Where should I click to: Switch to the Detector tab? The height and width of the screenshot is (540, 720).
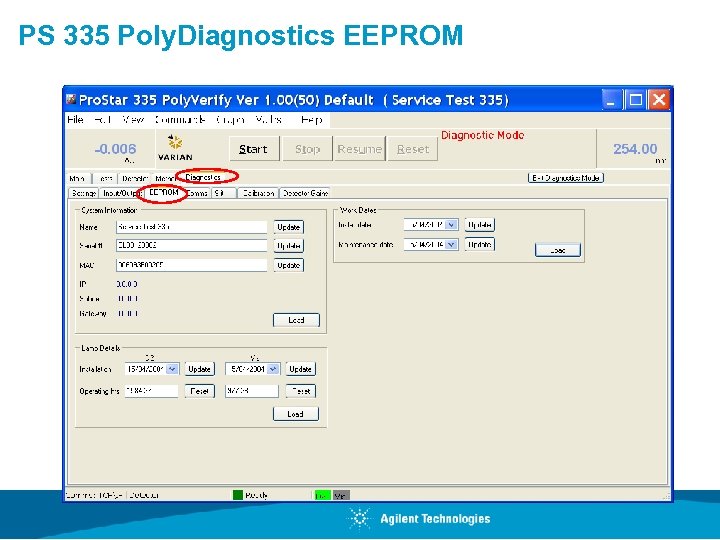(134, 178)
